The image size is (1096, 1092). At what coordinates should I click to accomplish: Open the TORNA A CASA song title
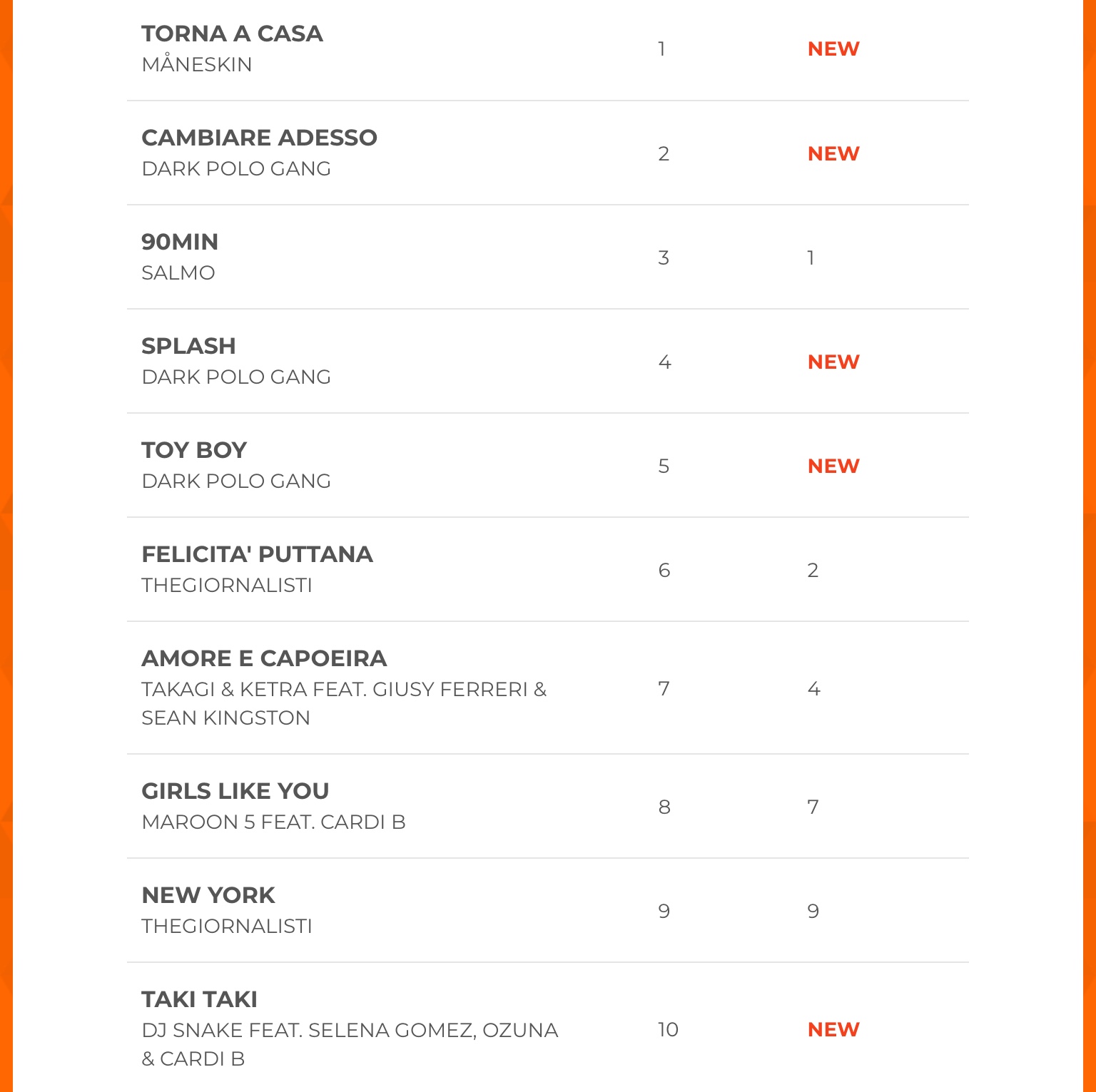[232, 34]
